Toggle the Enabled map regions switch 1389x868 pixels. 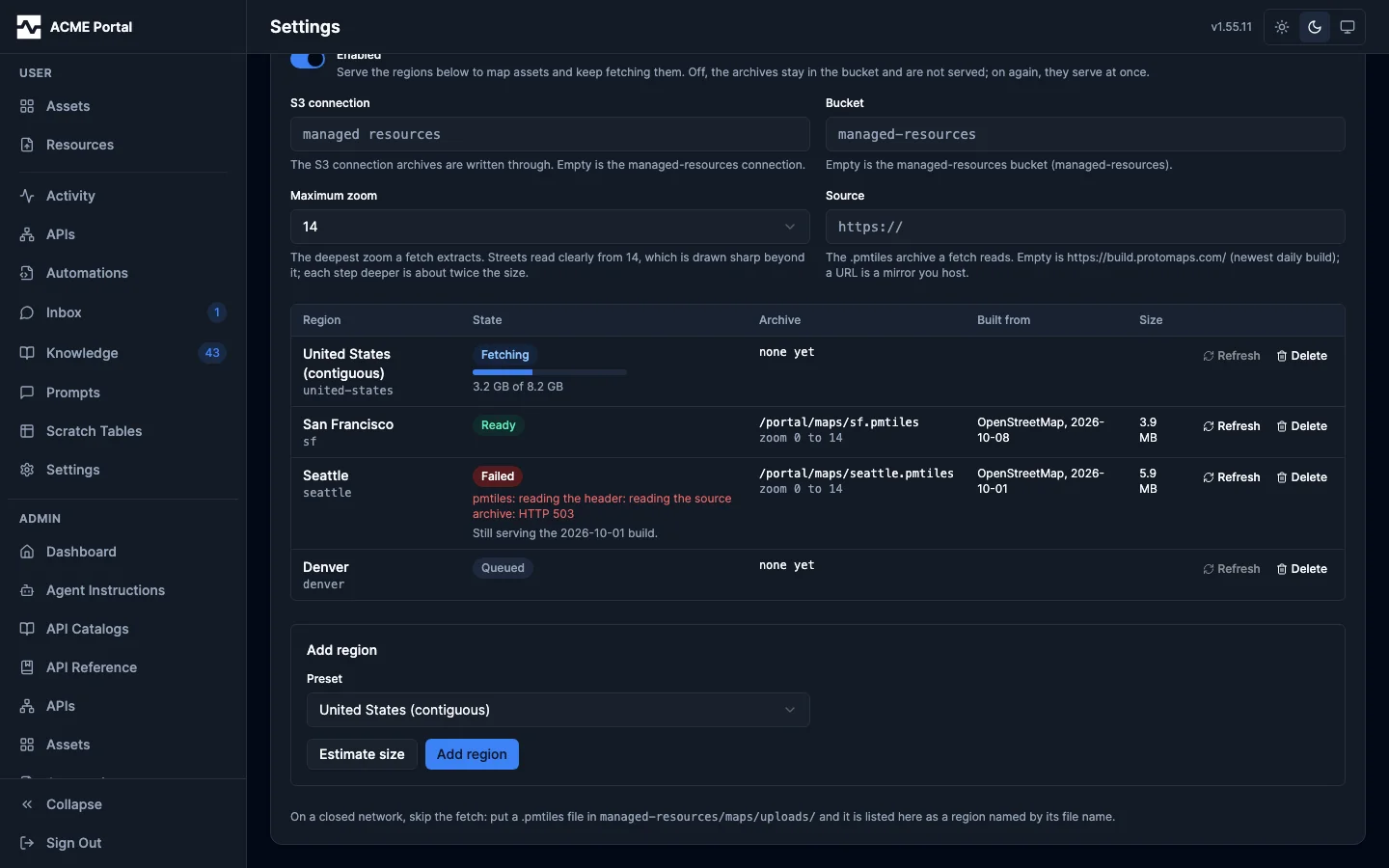click(x=308, y=60)
